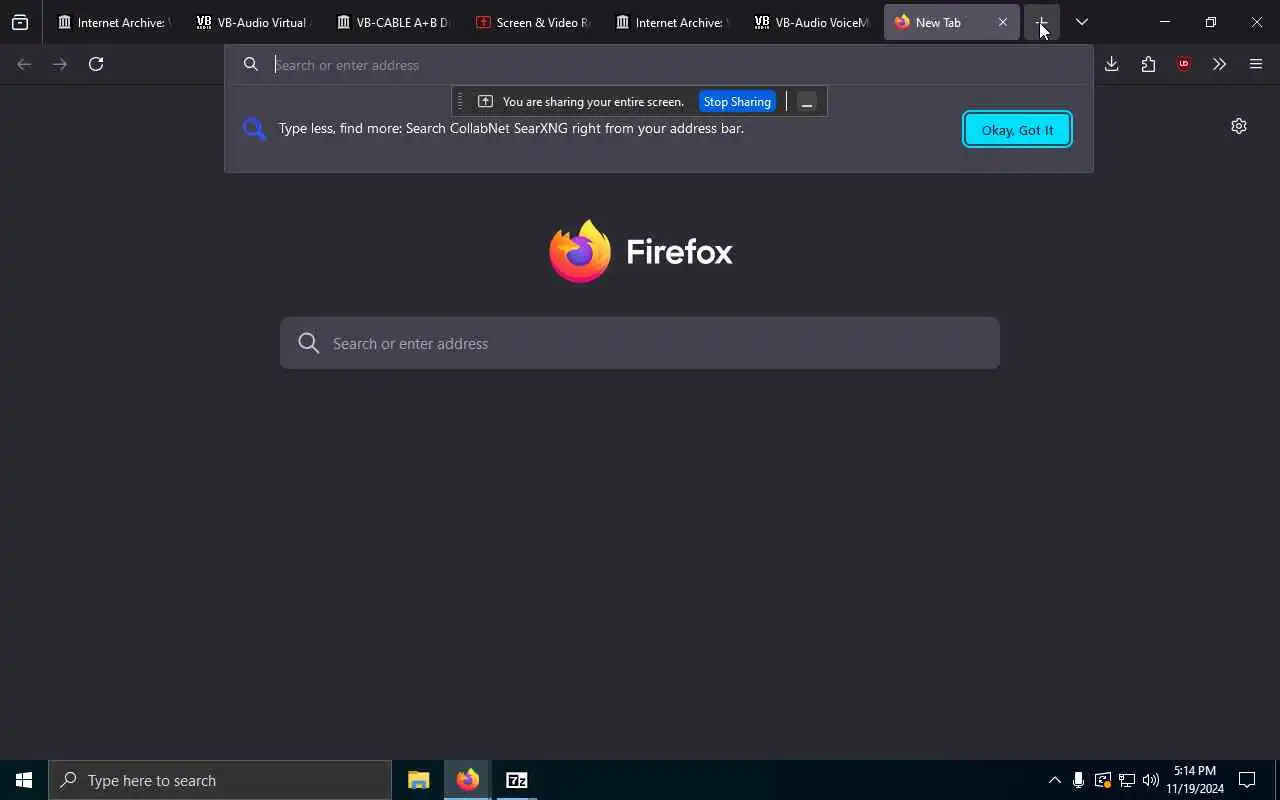This screenshot has width=1280, height=800.
Task: Open the Firefox application menu
Action: point(1256,64)
